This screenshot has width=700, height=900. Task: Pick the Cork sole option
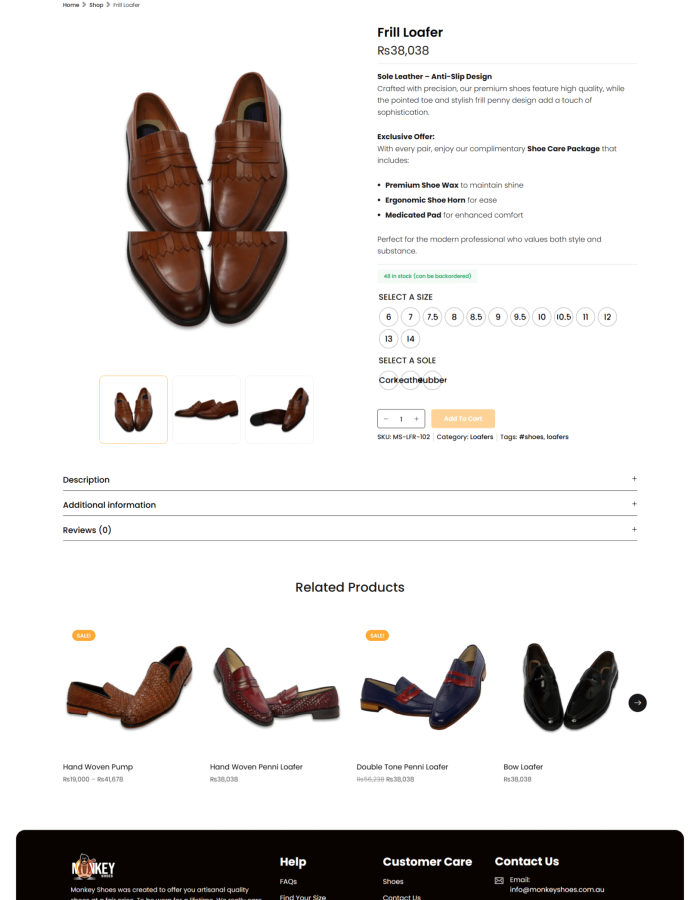pos(389,380)
